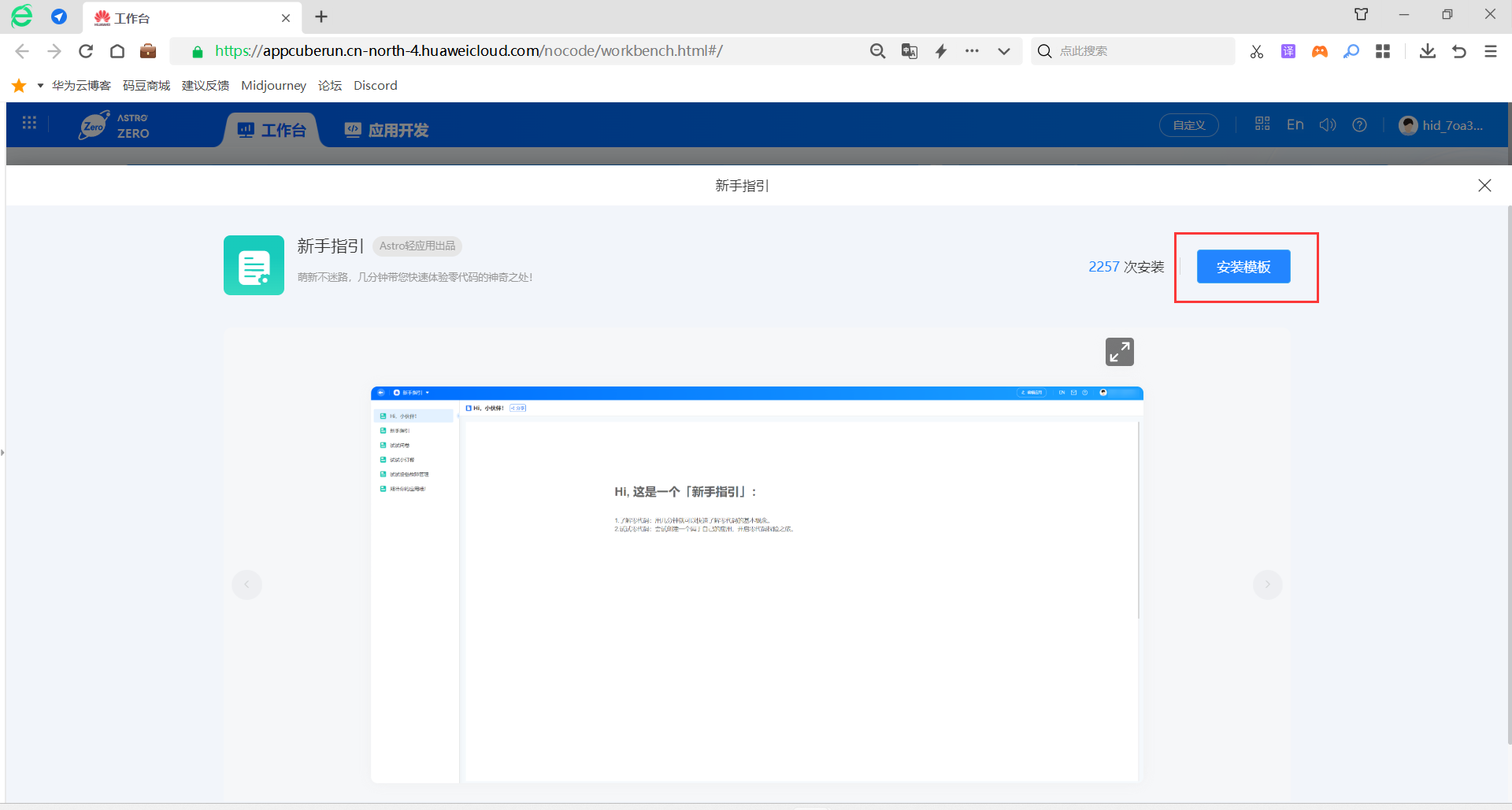Click the 安装模板 install template button
This screenshot has height=810, width=1512.
click(1243, 267)
